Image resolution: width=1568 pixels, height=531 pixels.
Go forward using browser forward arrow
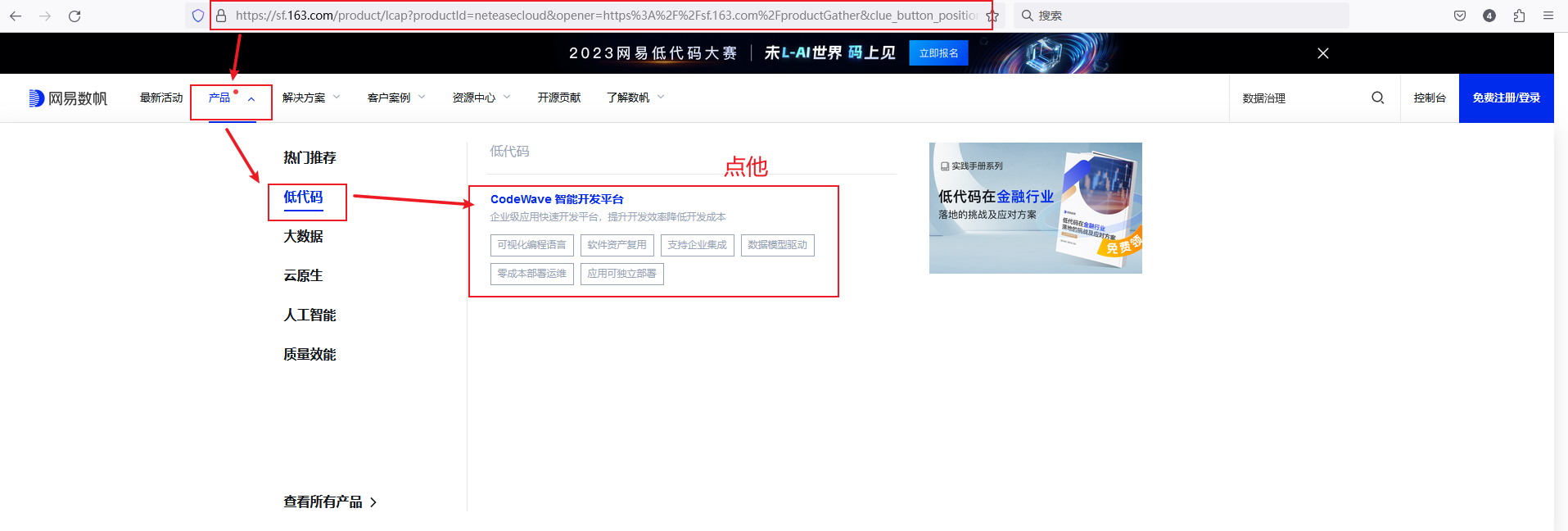pos(45,16)
